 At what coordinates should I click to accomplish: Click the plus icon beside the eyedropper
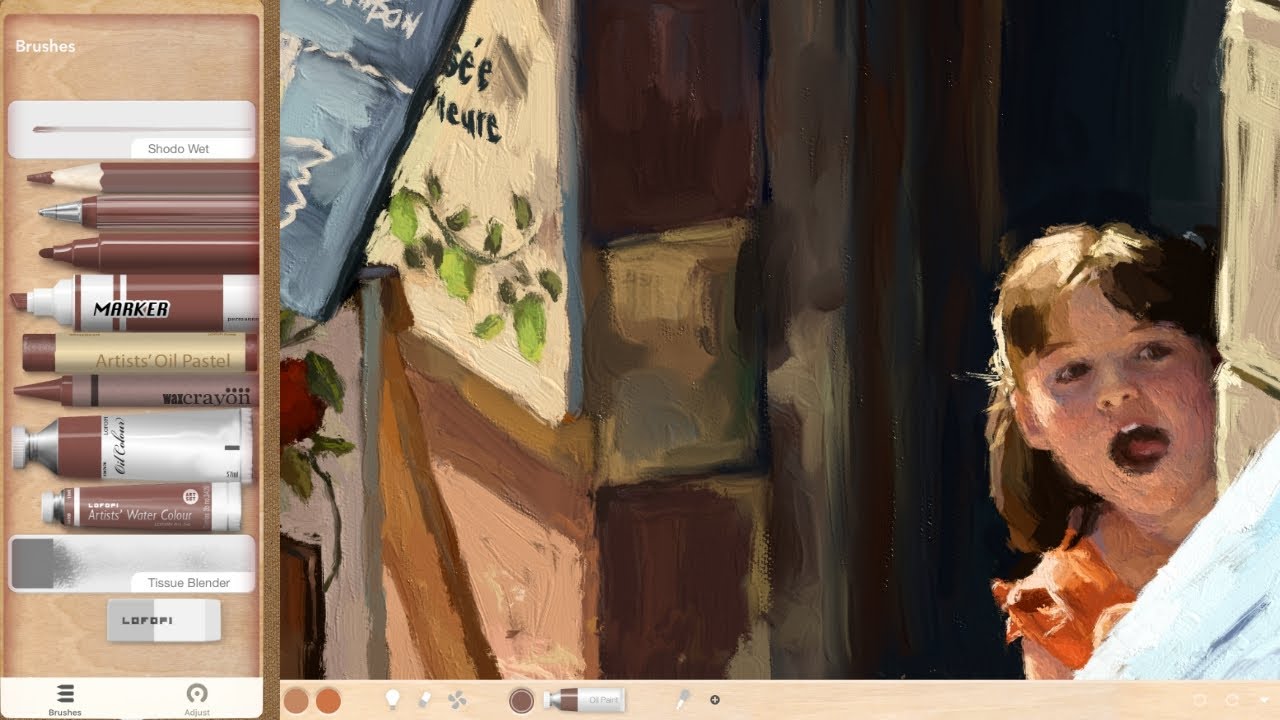(x=714, y=700)
